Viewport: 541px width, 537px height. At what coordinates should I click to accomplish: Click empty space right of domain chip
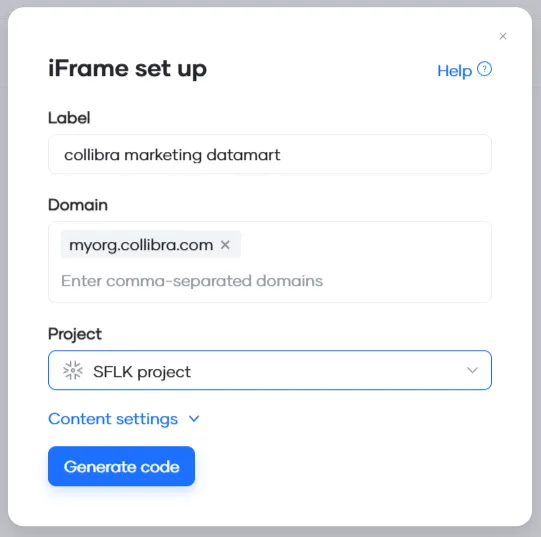coord(366,245)
